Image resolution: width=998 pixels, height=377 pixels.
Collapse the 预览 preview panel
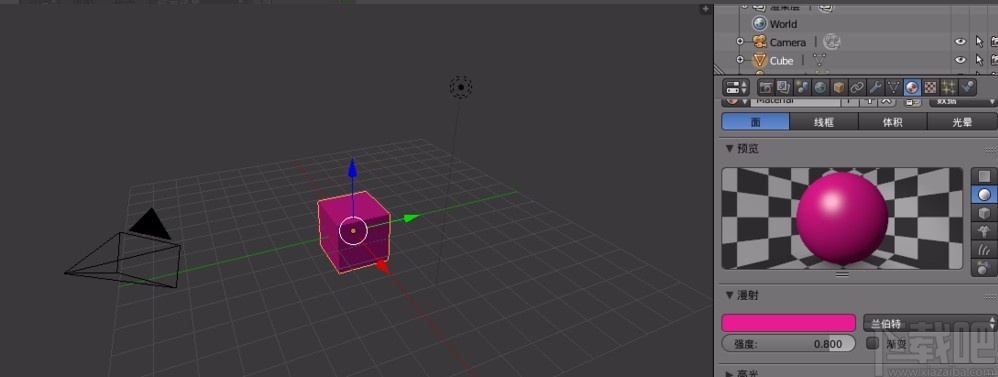click(x=729, y=149)
